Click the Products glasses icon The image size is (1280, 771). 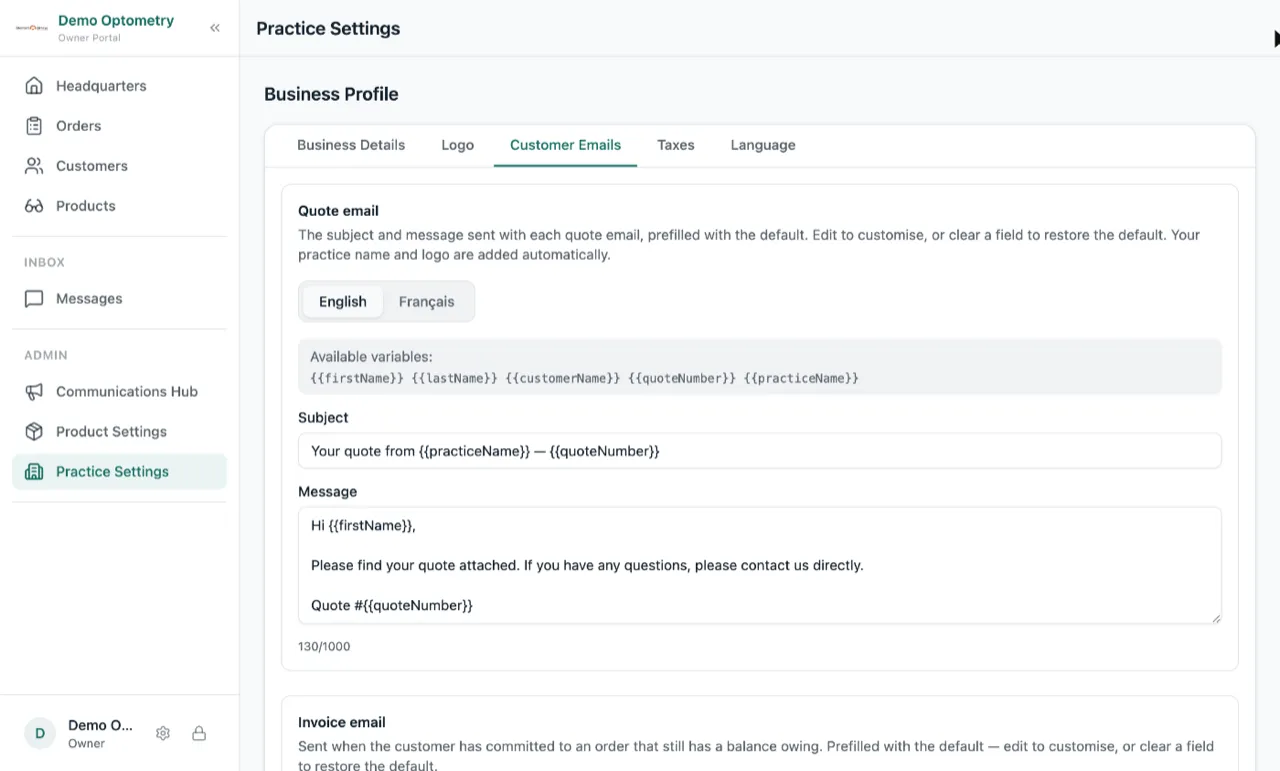click(x=34, y=206)
